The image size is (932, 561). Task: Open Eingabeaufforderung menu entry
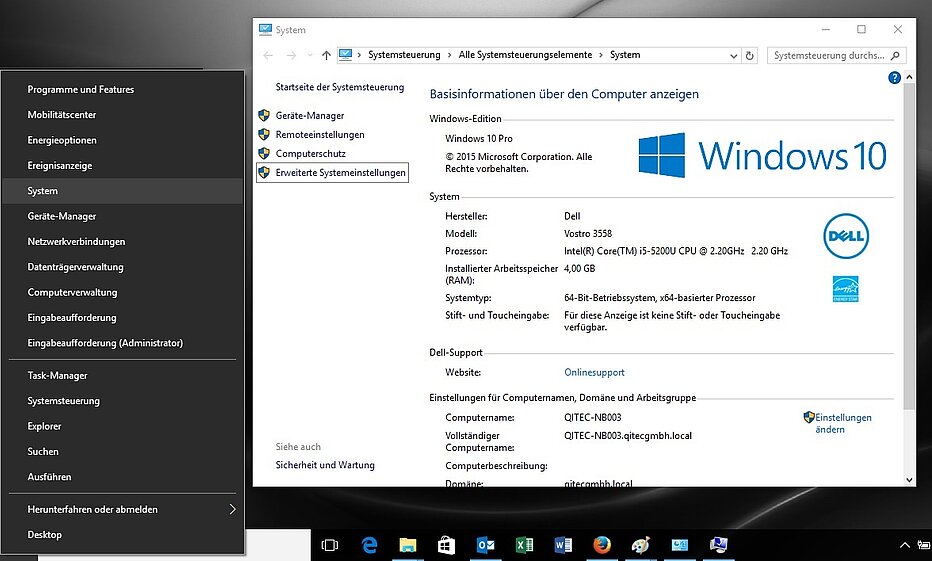pyautogui.click(x=123, y=318)
